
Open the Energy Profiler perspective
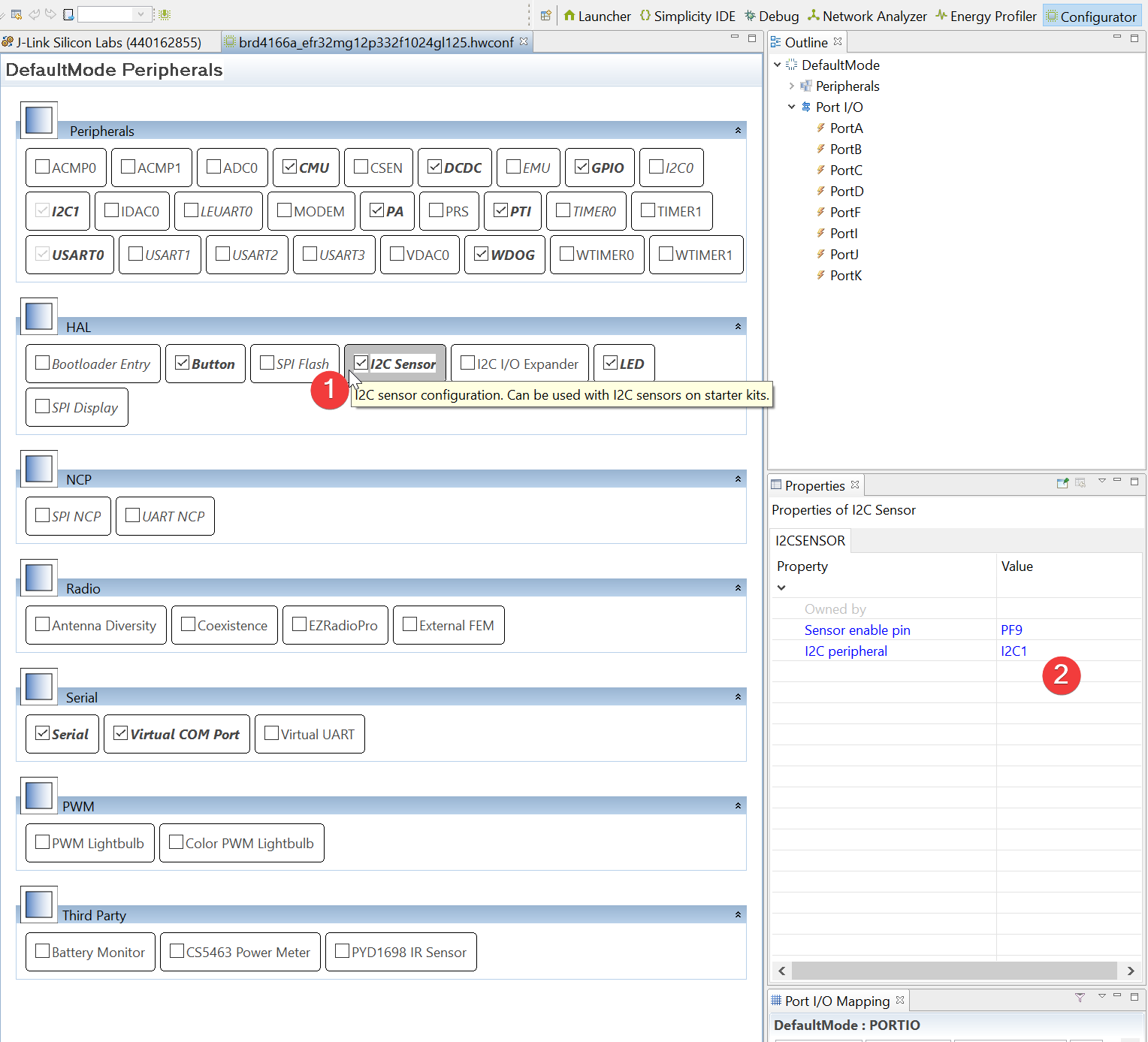point(986,16)
